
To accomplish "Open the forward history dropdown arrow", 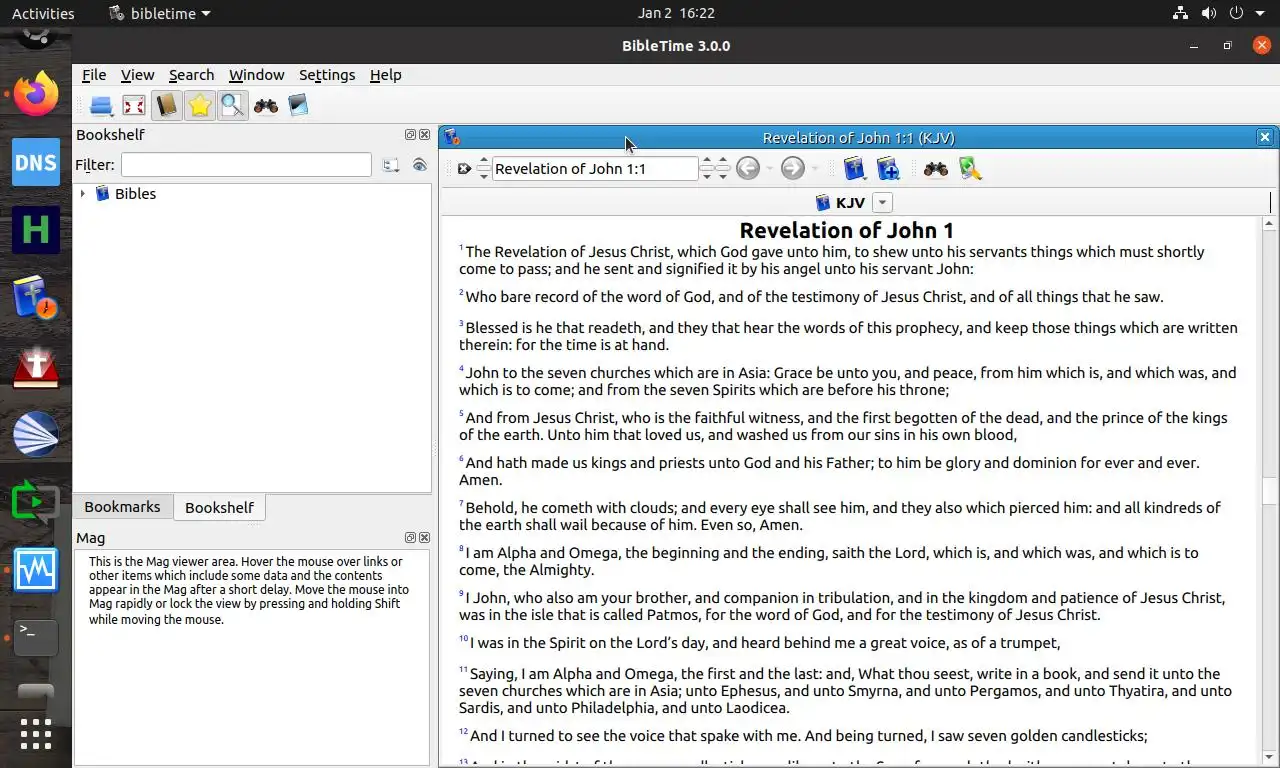I will coord(815,169).
